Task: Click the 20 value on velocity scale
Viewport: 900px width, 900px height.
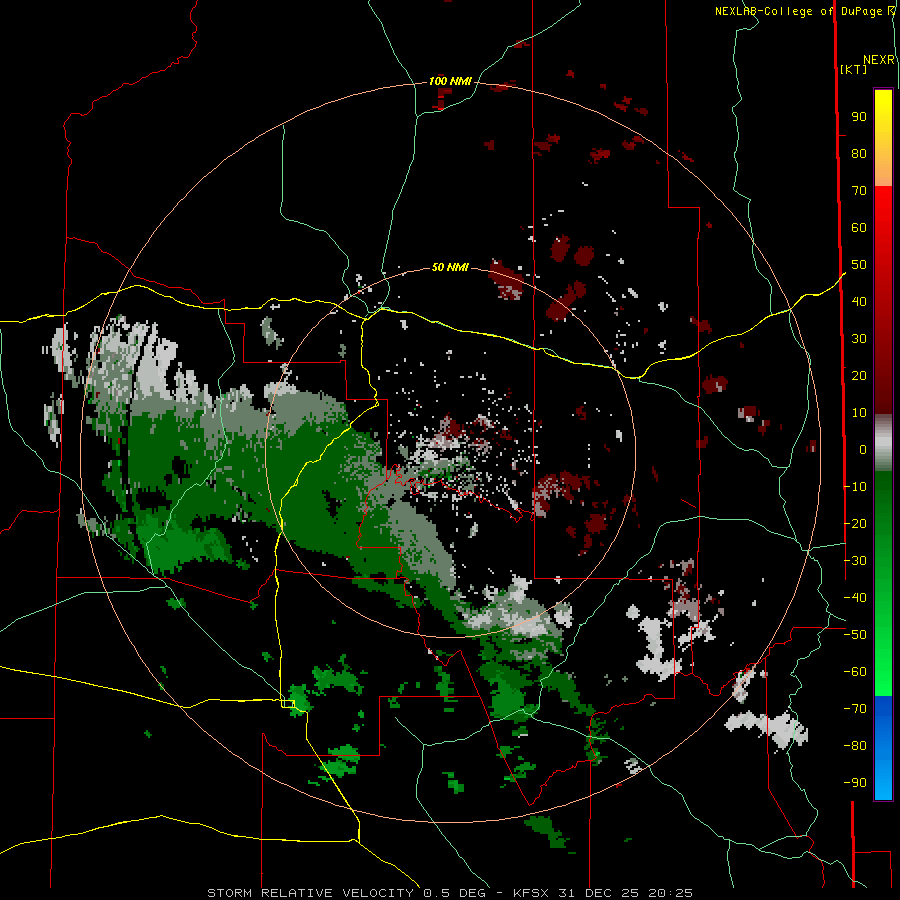Action: pos(859,376)
